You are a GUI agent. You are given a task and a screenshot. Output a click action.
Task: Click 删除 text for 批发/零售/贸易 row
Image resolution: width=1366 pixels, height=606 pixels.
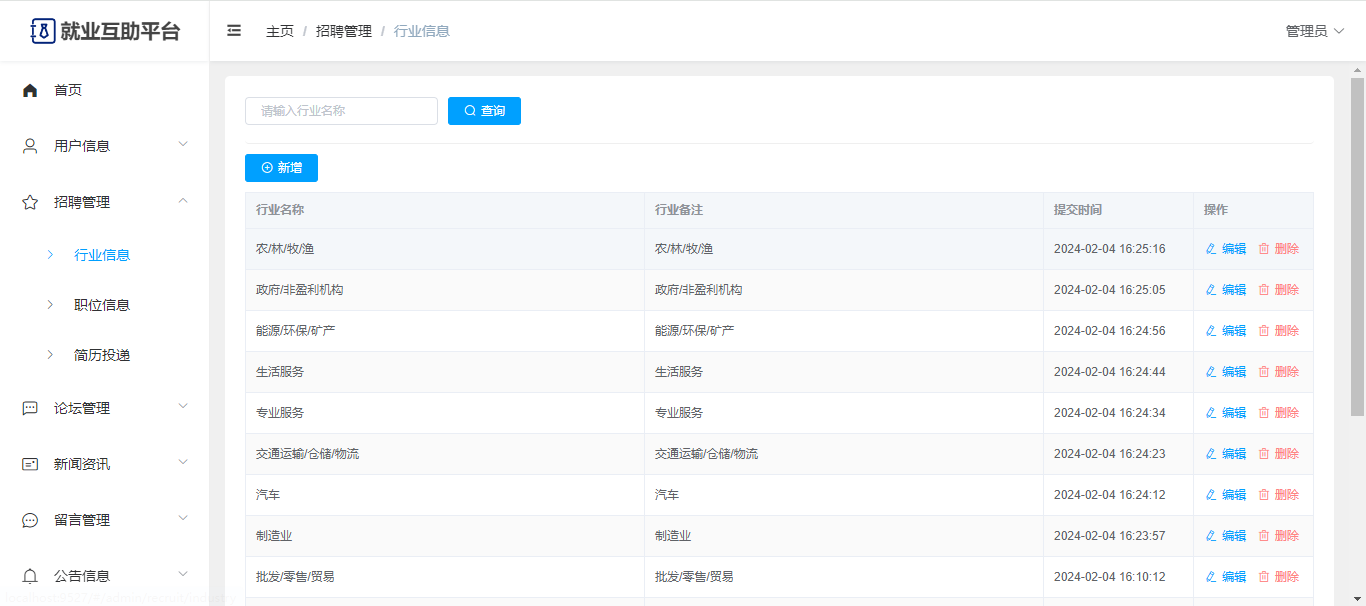(1287, 577)
